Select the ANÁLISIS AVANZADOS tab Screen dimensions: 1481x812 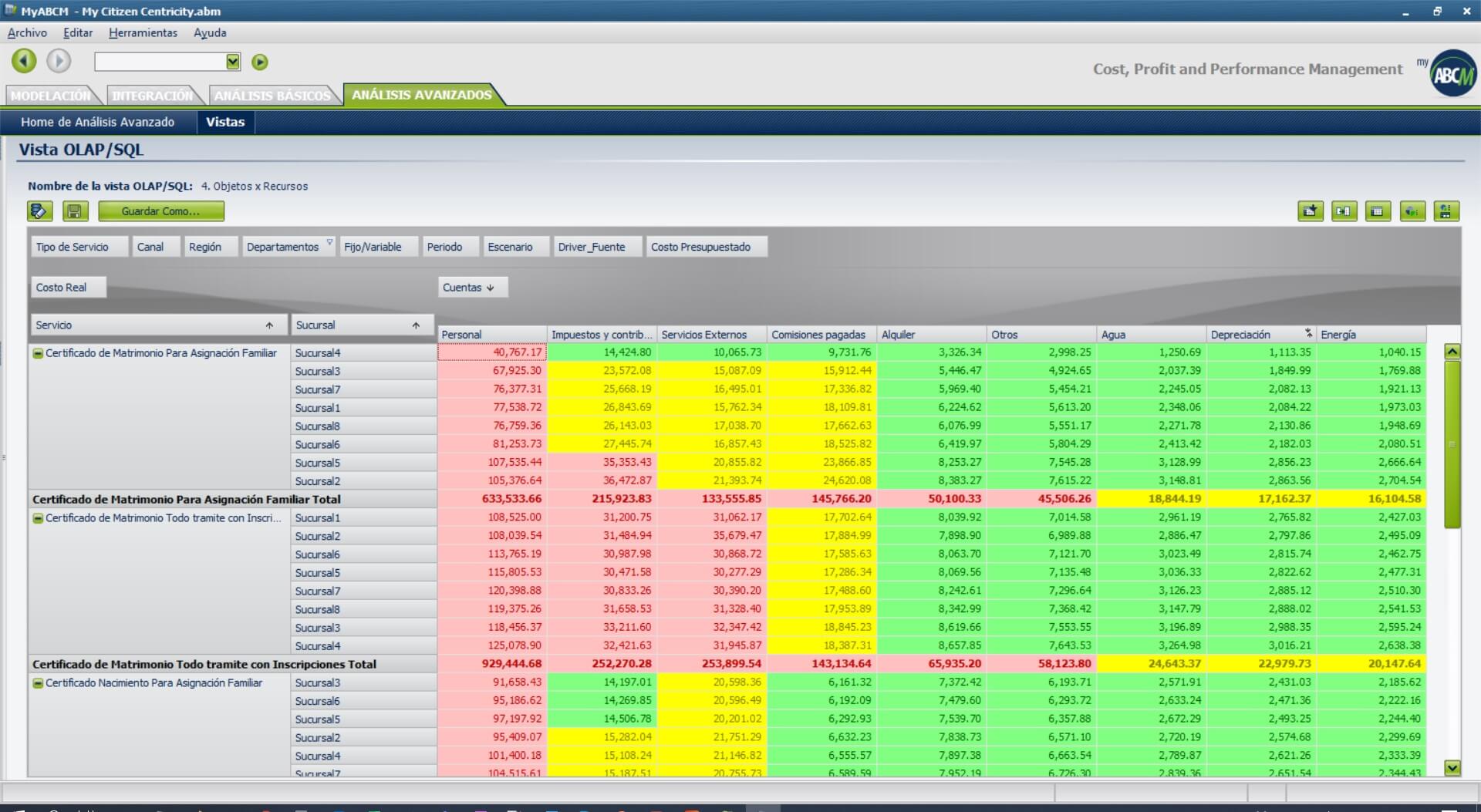[x=422, y=95]
